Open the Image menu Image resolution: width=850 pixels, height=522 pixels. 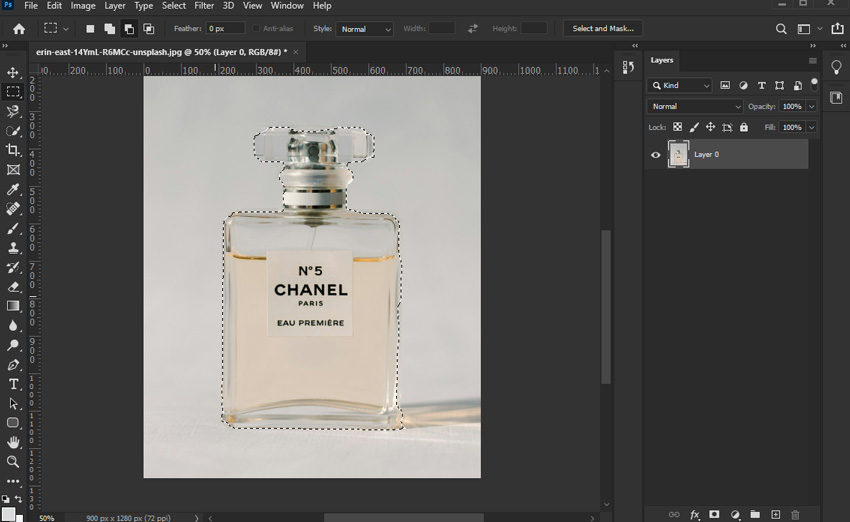(83, 5)
